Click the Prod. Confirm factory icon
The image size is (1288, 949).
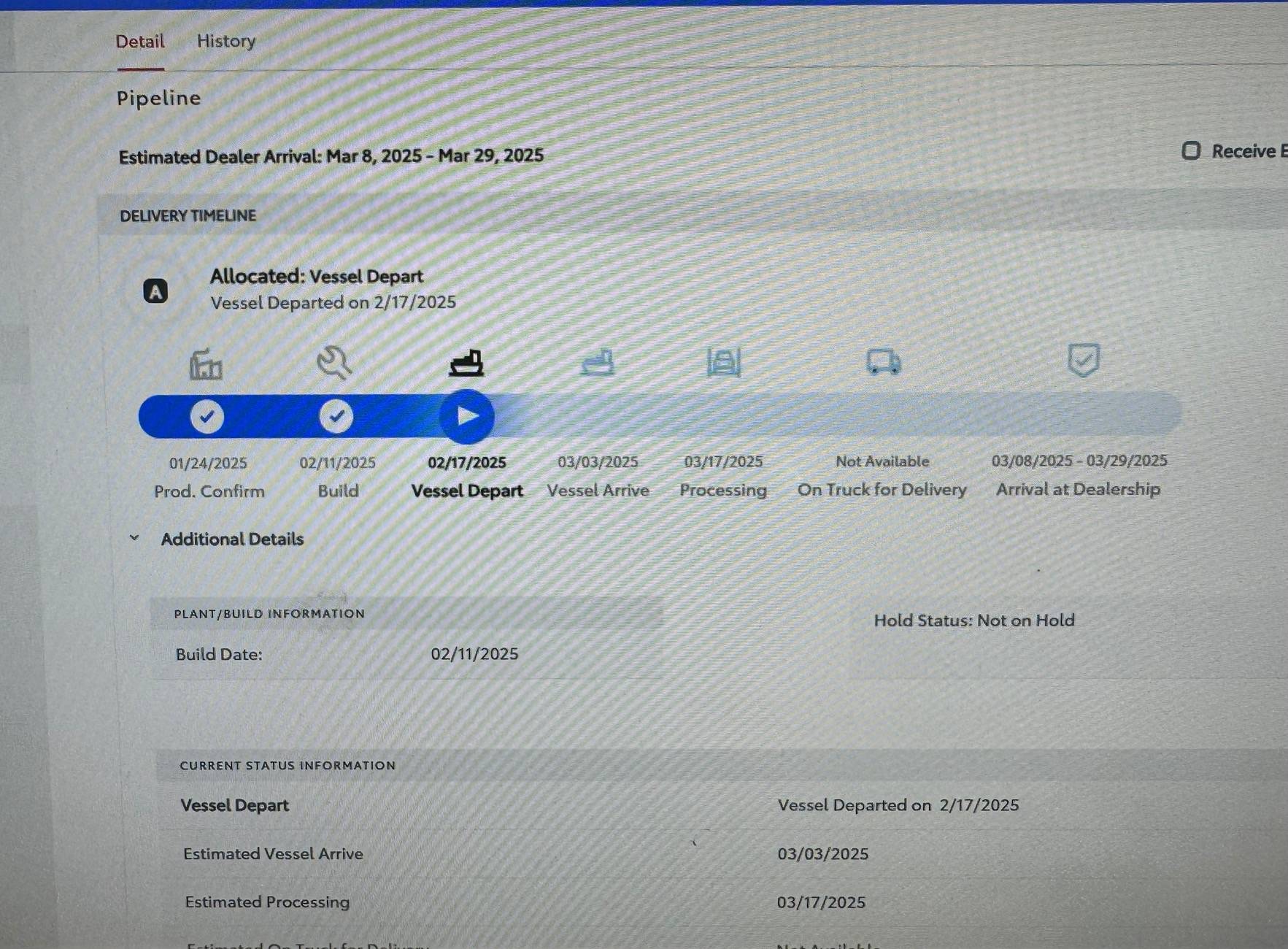point(206,364)
